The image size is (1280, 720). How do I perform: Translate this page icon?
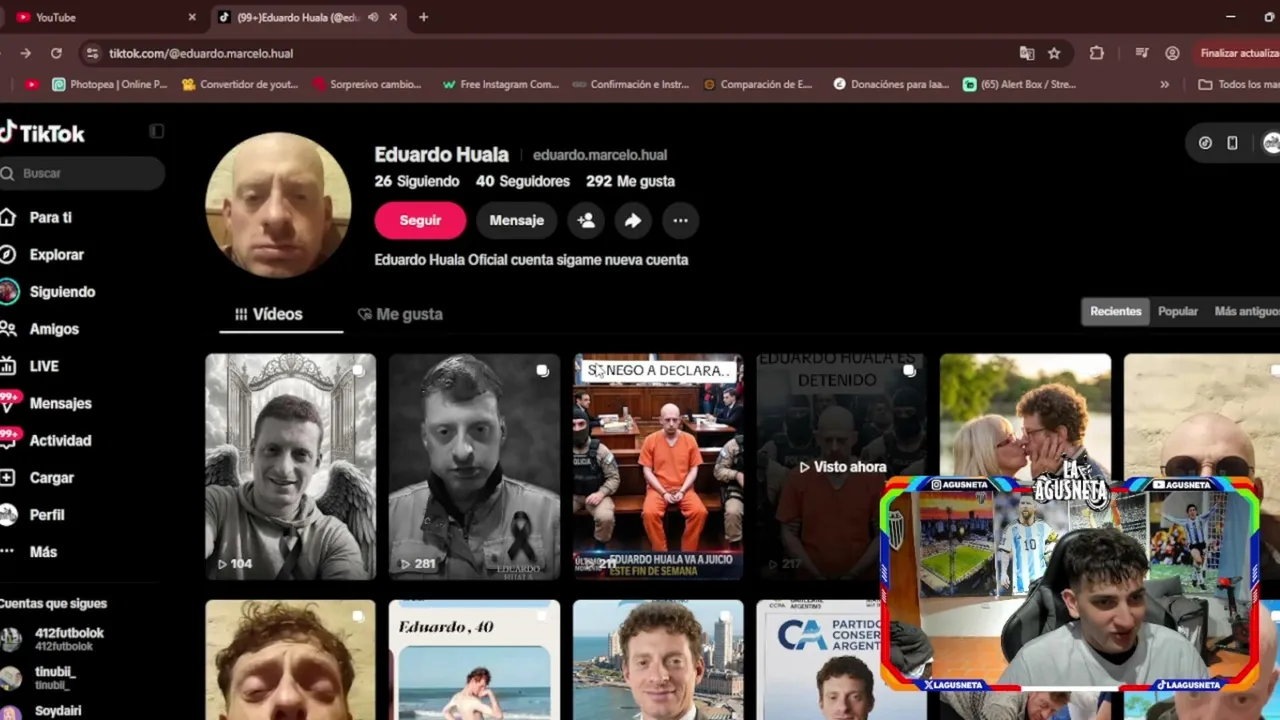point(1027,53)
